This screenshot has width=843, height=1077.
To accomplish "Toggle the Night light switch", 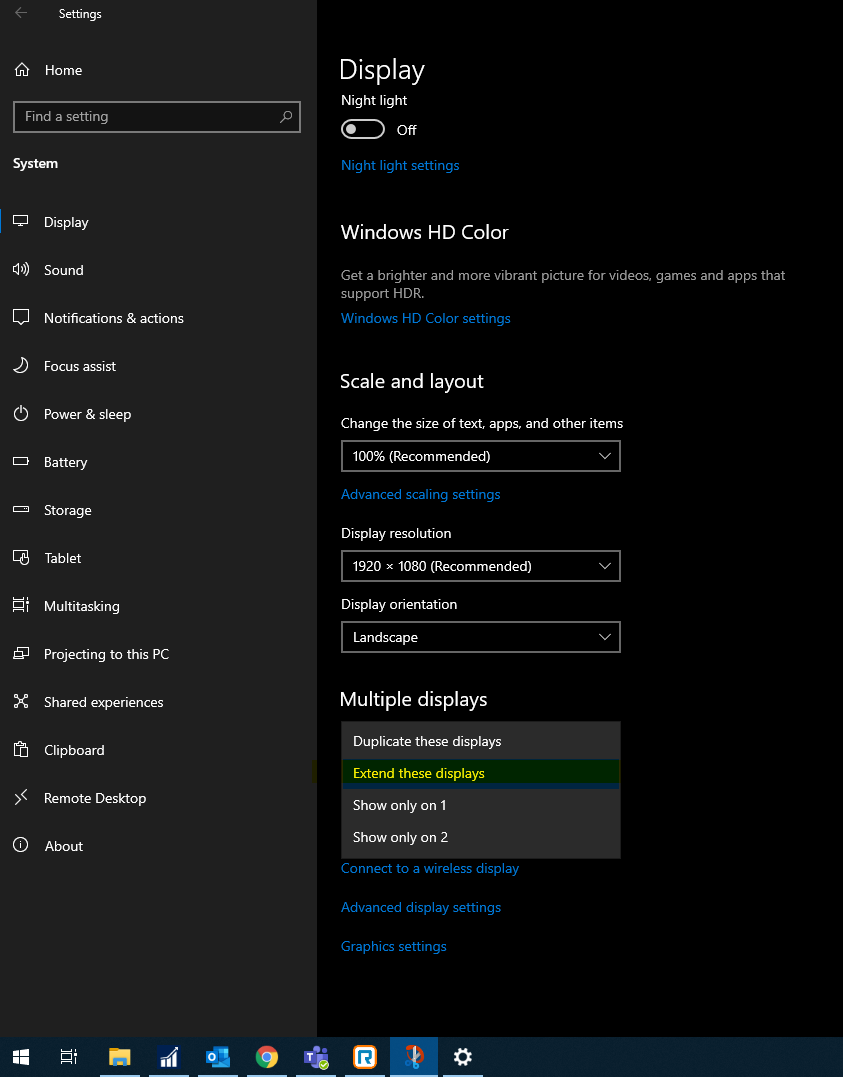I will [x=363, y=129].
